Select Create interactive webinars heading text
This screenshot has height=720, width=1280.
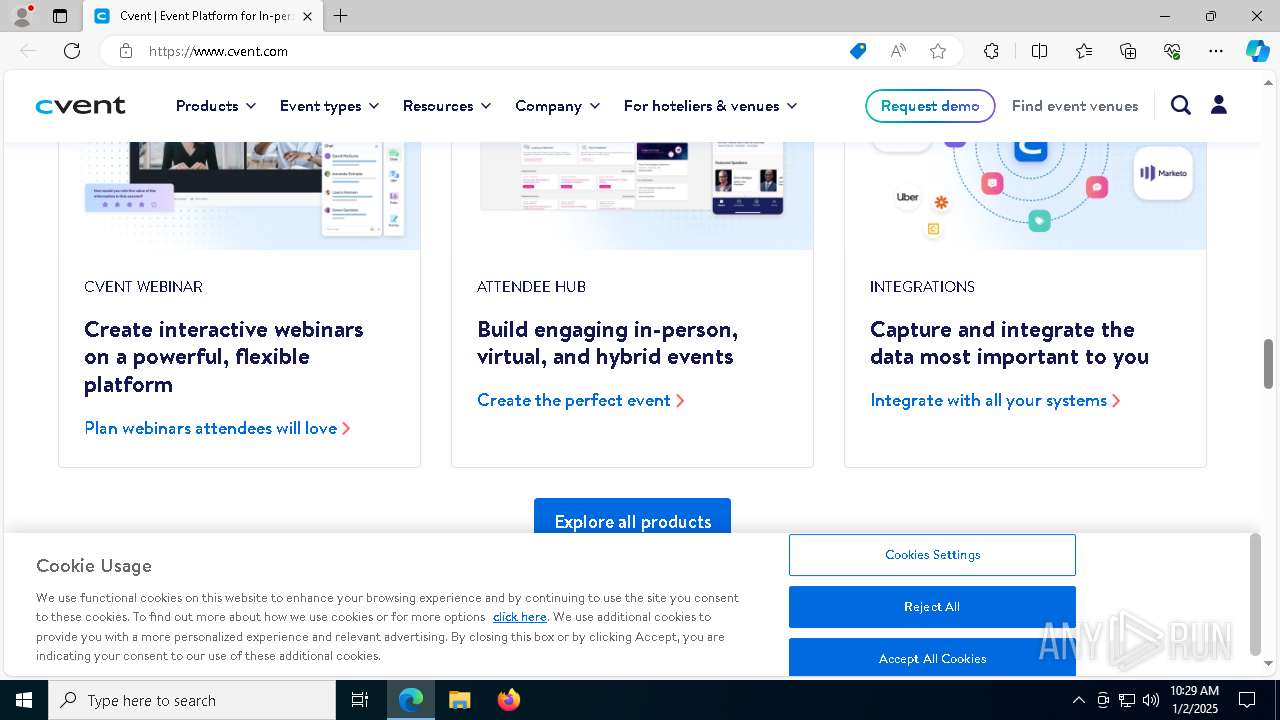pos(224,357)
